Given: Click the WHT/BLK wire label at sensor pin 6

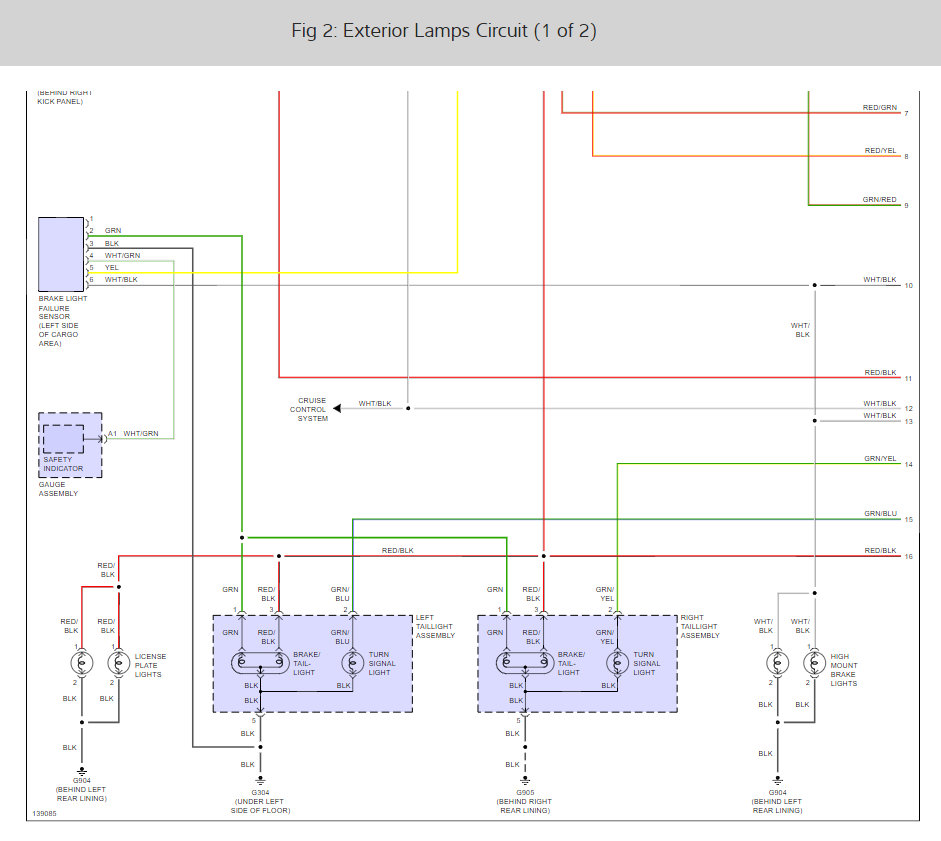Looking at the screenshot, I should [121, 280].
